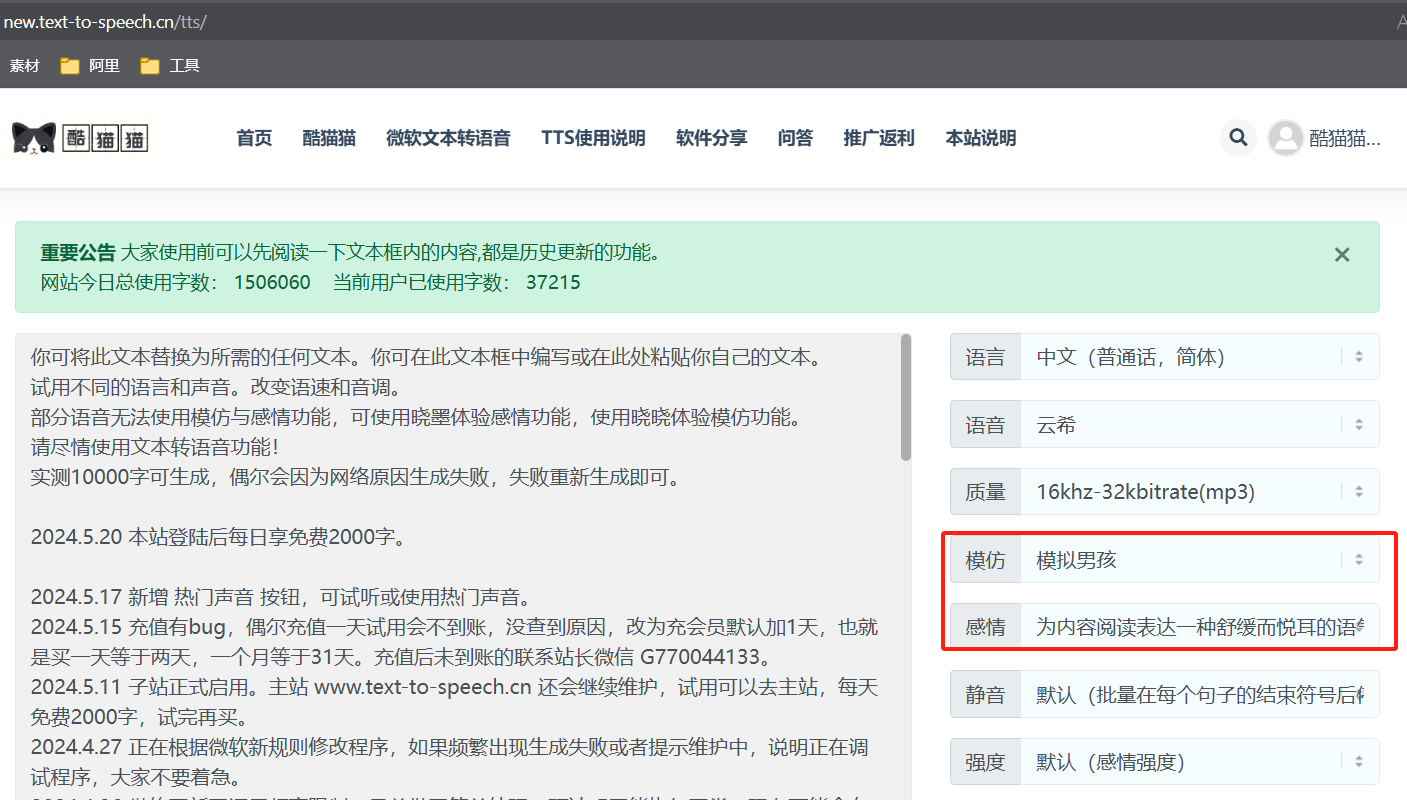Image resolution: width=1407 pixels, height=800 pixels.
Task: Open the TTS使用说明 navigation link
Action: pyautogui.click(x=593, y=138)
